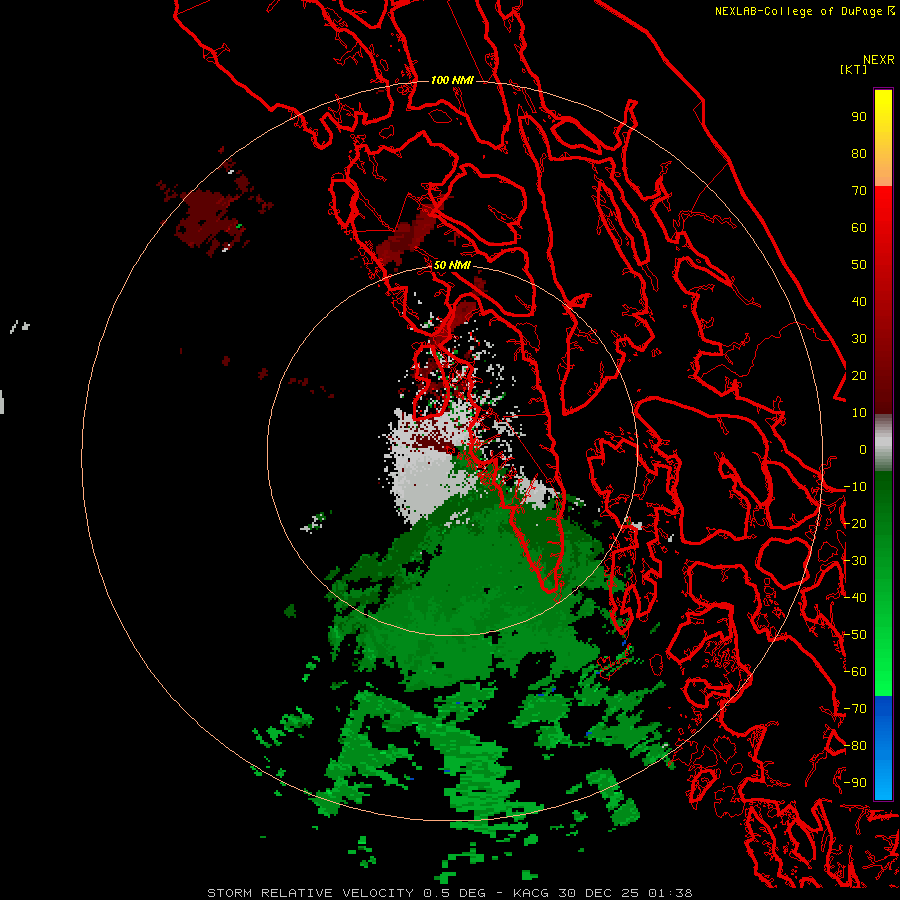Screen dimensions: 900x900
Task: Click the [KT] units label
Action: [x=854, y=69]
